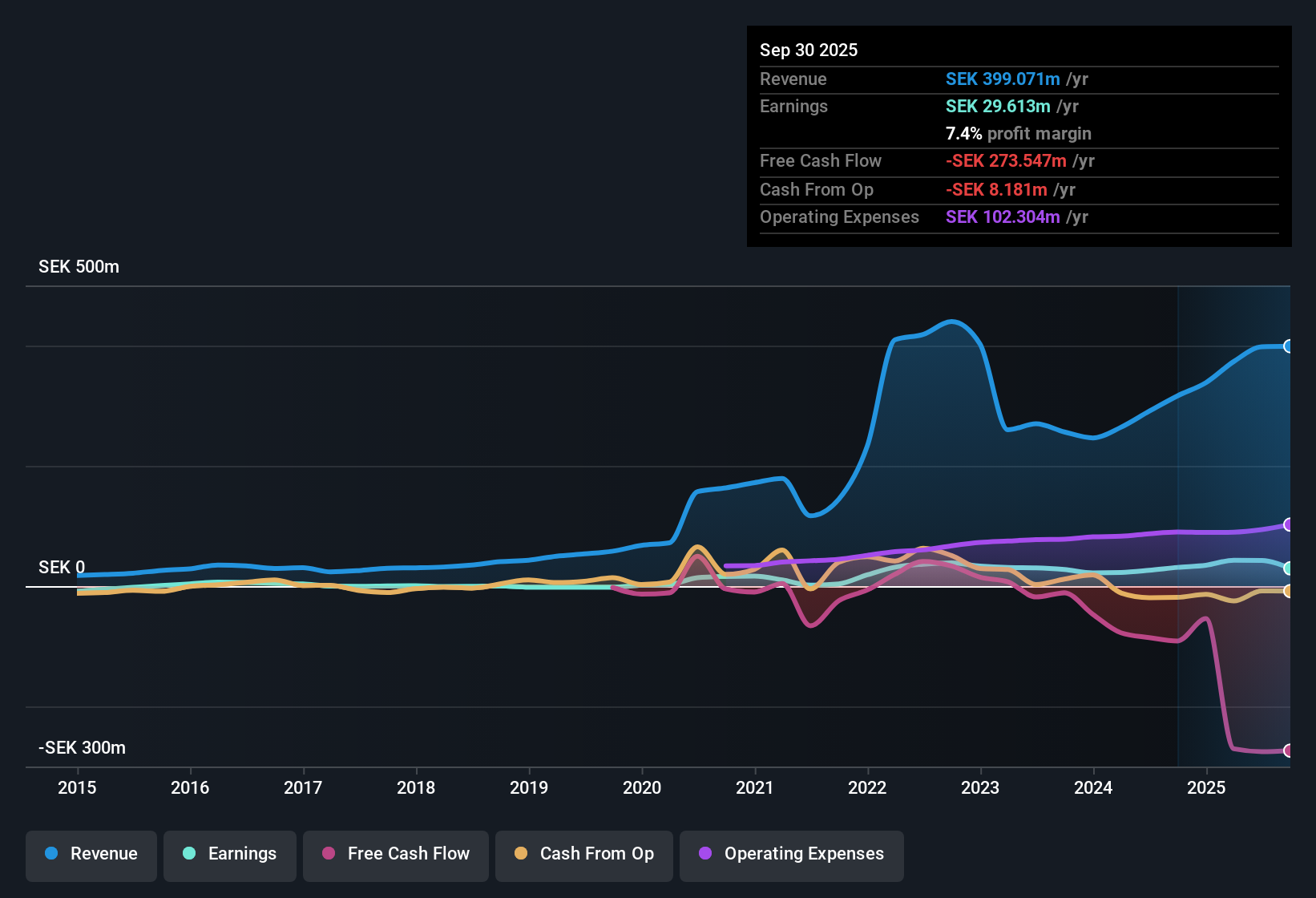Viewport: 1316px width, 898px height.
Task: Click the Free Cash Flow legend button
Action: (x=395, y=856)
